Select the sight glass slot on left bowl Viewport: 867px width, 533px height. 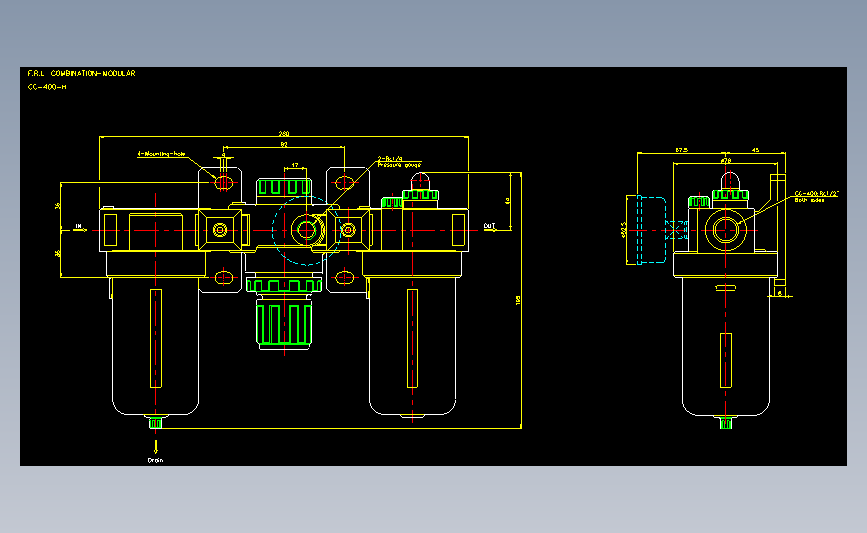[156, 338]
